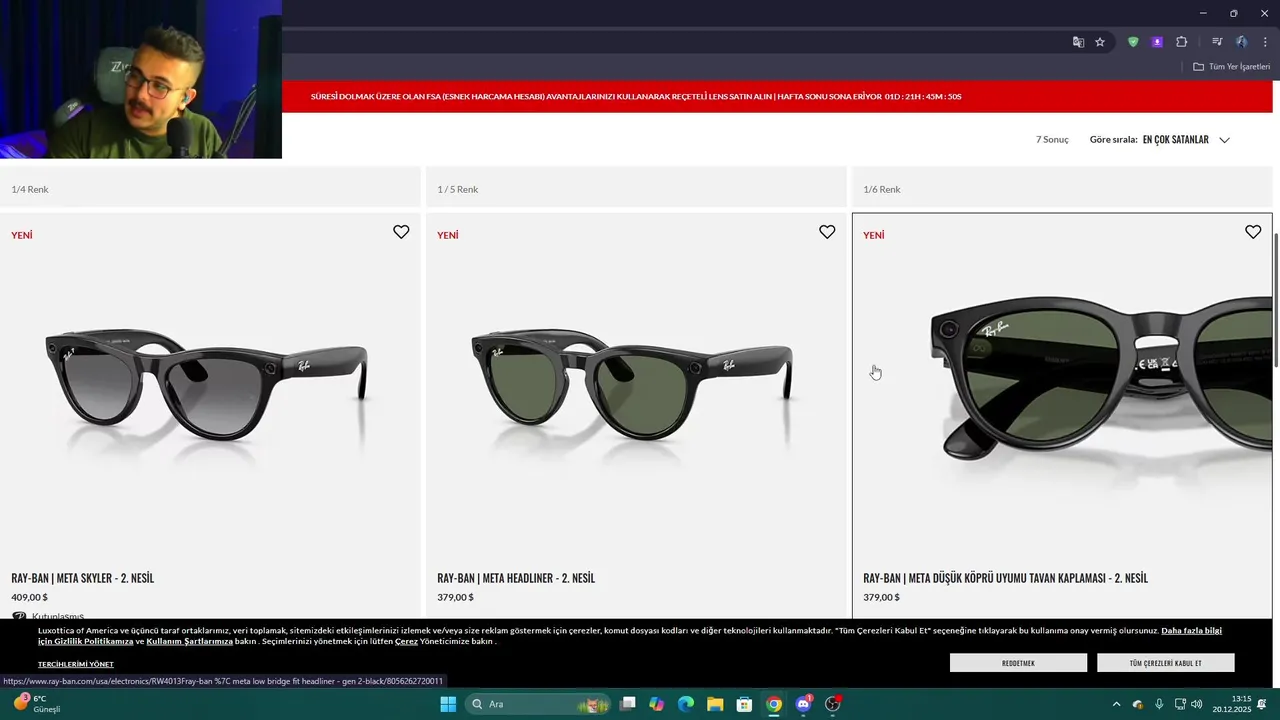The width and height of the screenshot is (1280, 720).
Task: Toggle wishlist heart on low bridge fit product
Action: (1253, 232)
